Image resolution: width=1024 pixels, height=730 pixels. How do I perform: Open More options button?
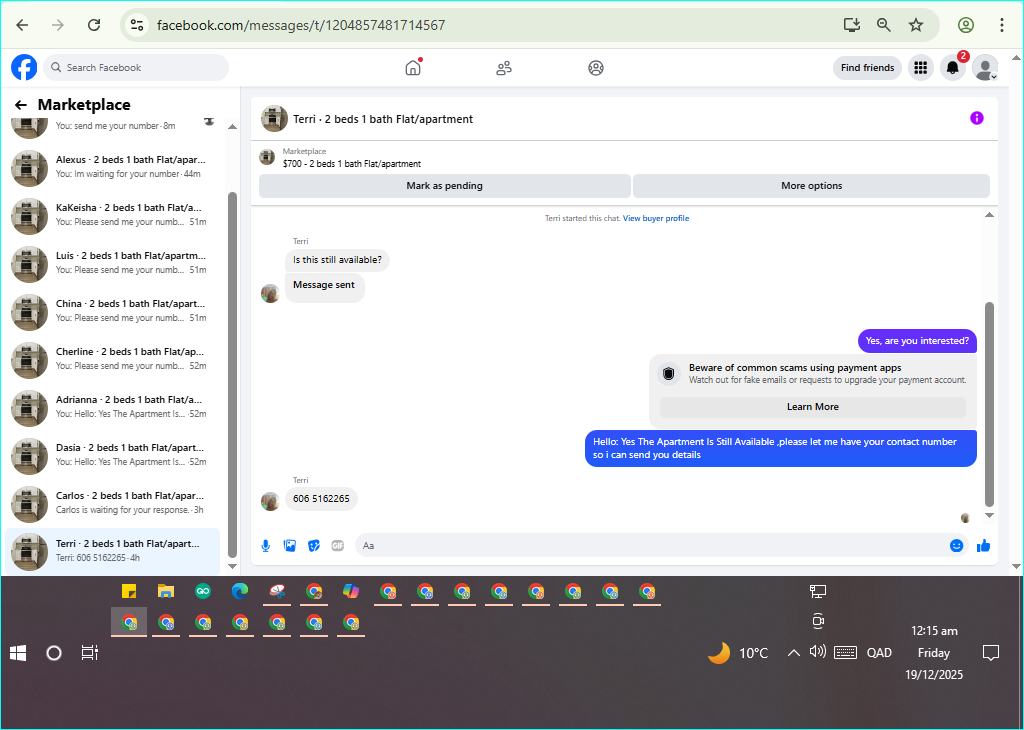point(812,185)
